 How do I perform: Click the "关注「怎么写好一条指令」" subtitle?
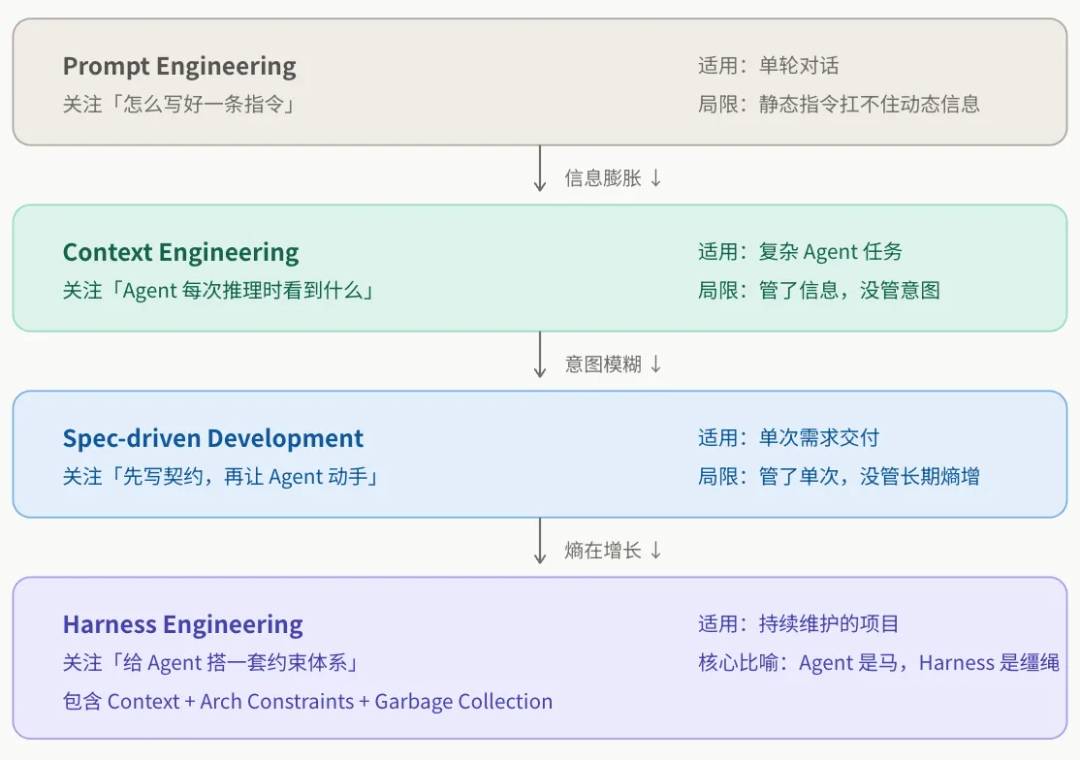[180, 104]
